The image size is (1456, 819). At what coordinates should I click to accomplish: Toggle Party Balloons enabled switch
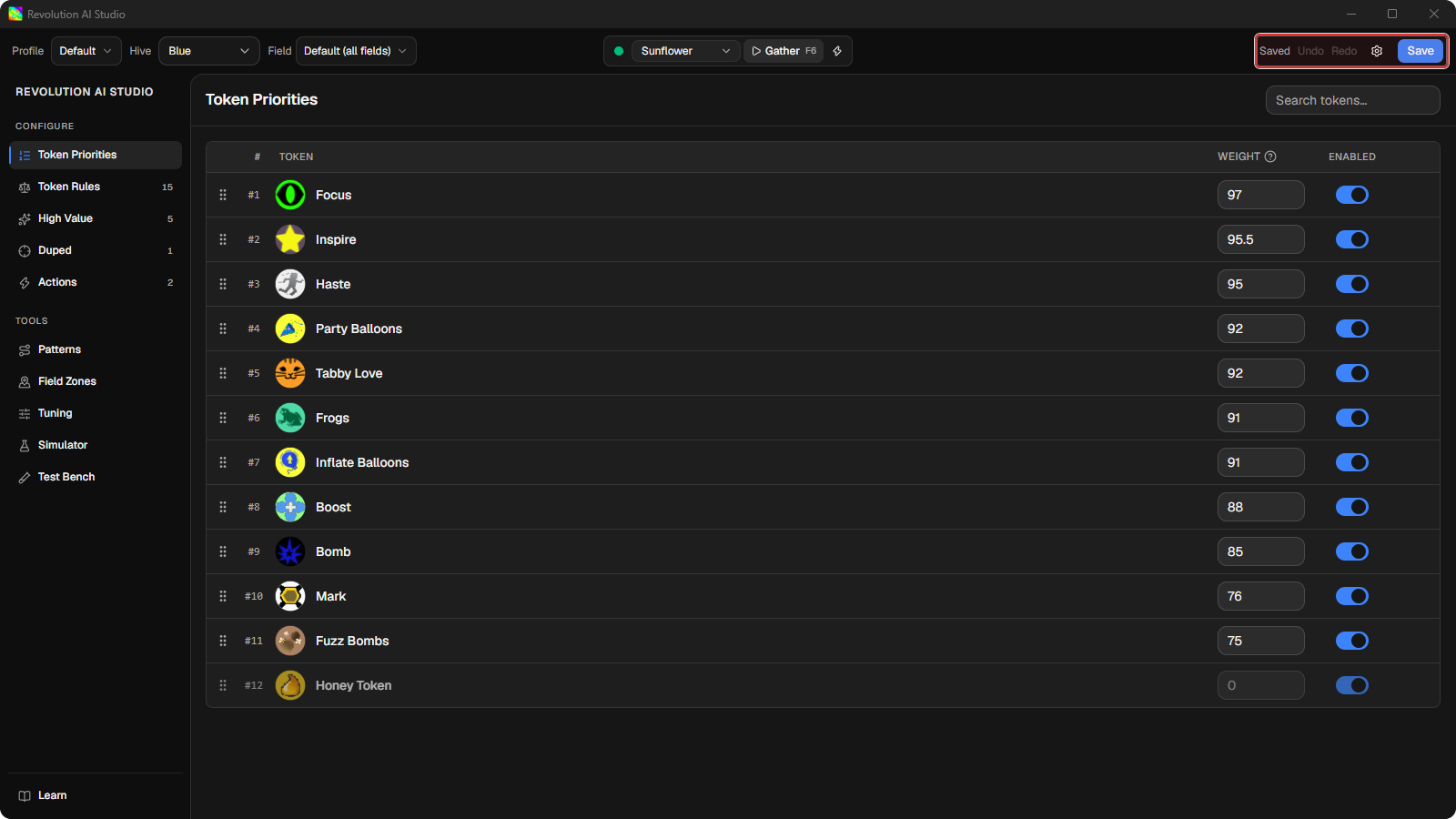pos(1352,329)
